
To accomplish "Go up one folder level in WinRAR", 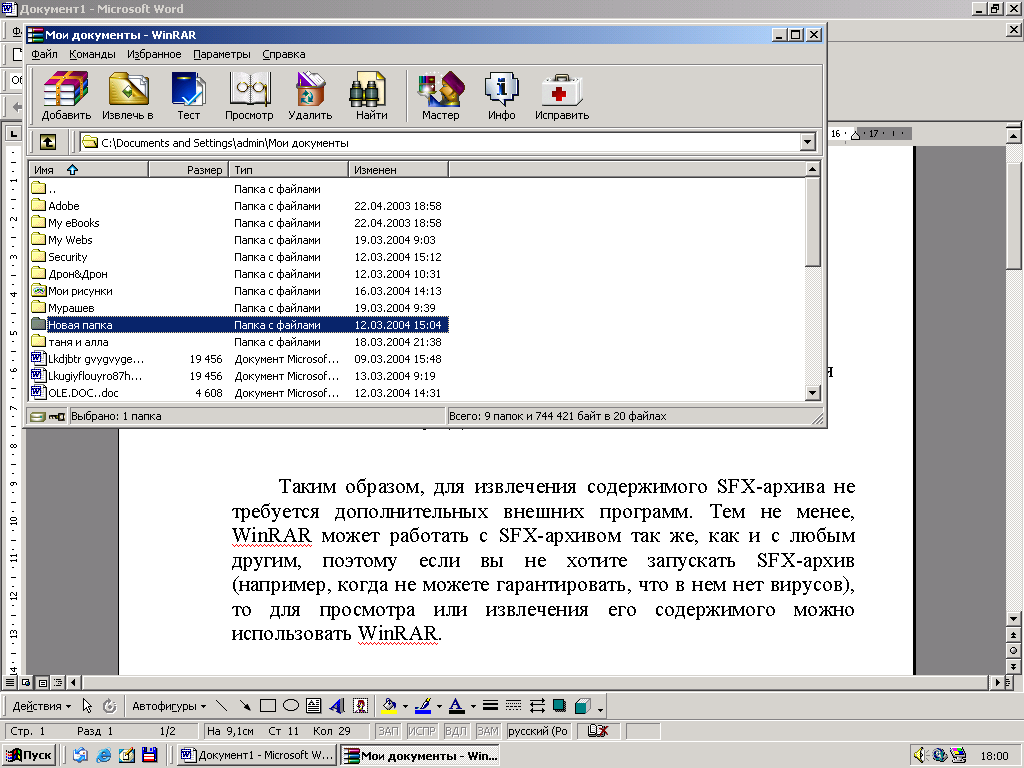I will pyautogui.click(x=48, y=142).
